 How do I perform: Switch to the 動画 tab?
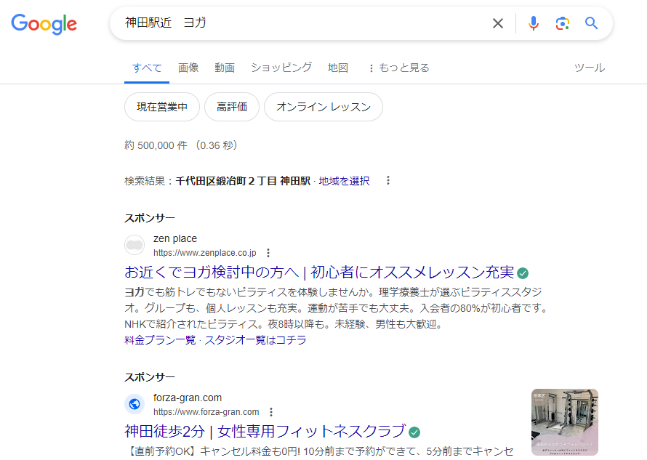[x=225, y=68]
